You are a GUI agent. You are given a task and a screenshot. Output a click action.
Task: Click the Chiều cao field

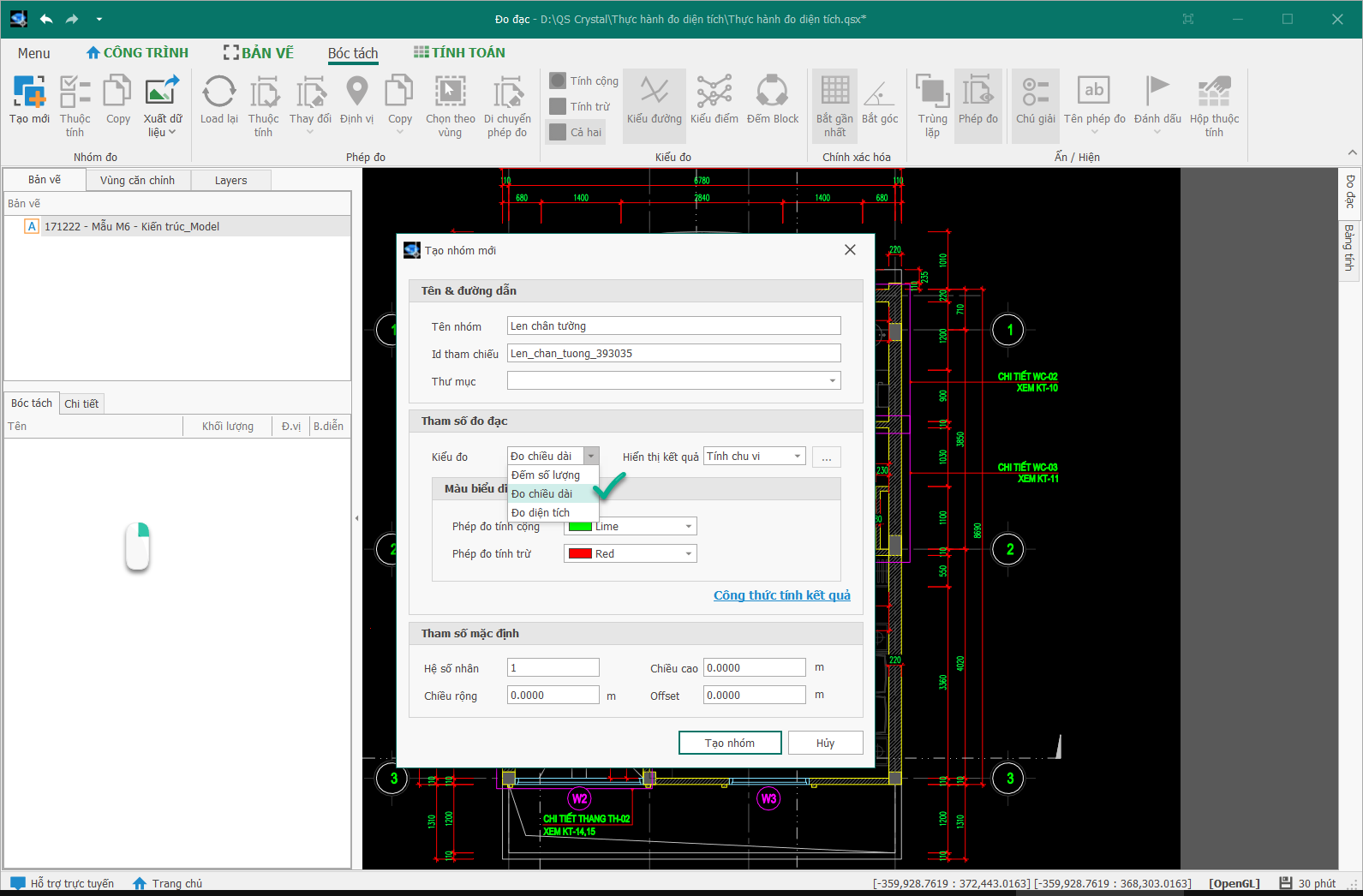coord(754,667)
